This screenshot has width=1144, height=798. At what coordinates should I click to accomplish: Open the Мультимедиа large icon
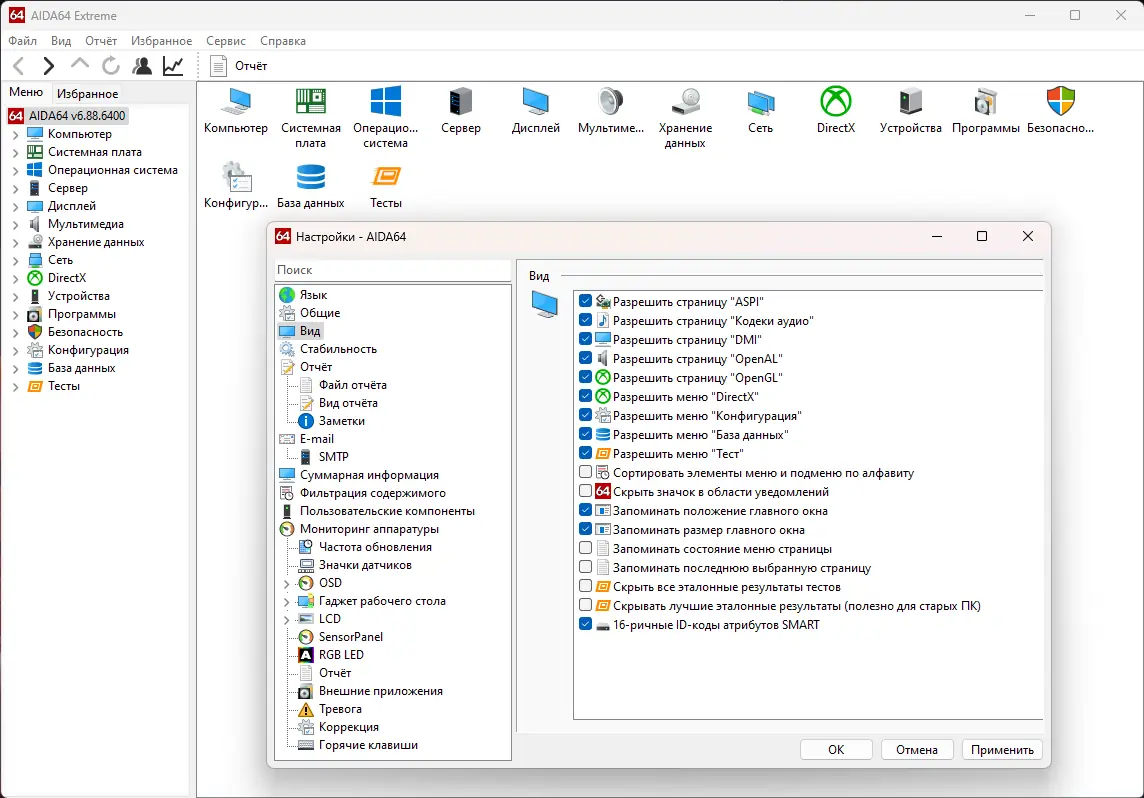click(x=611, y=111)
